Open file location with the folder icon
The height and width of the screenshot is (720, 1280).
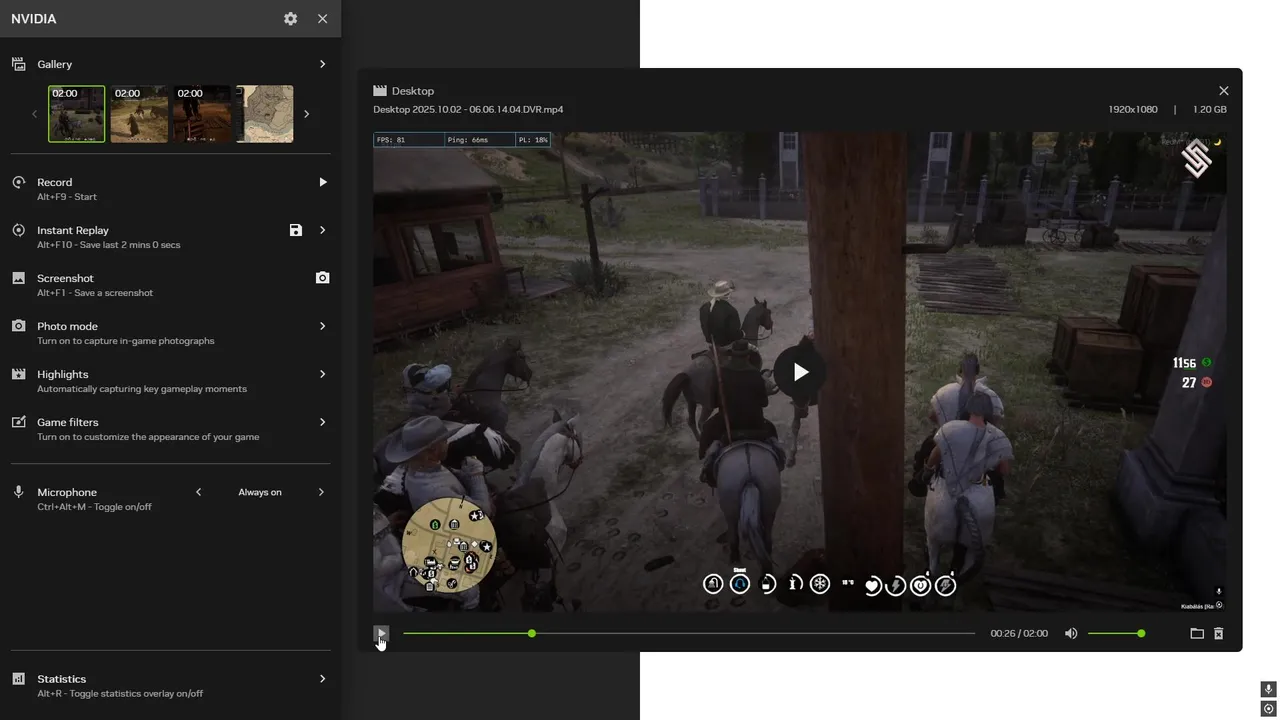[x=1196, y=633]
